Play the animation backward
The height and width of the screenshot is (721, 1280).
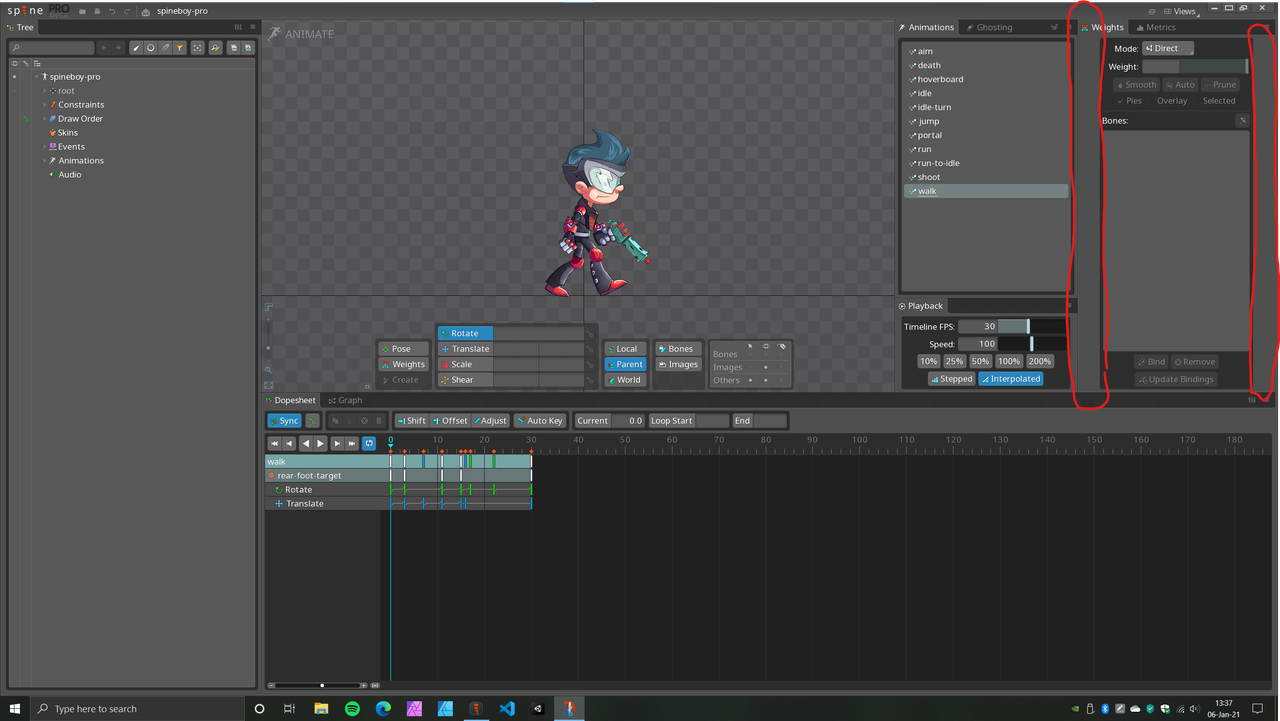click(306, 443)
